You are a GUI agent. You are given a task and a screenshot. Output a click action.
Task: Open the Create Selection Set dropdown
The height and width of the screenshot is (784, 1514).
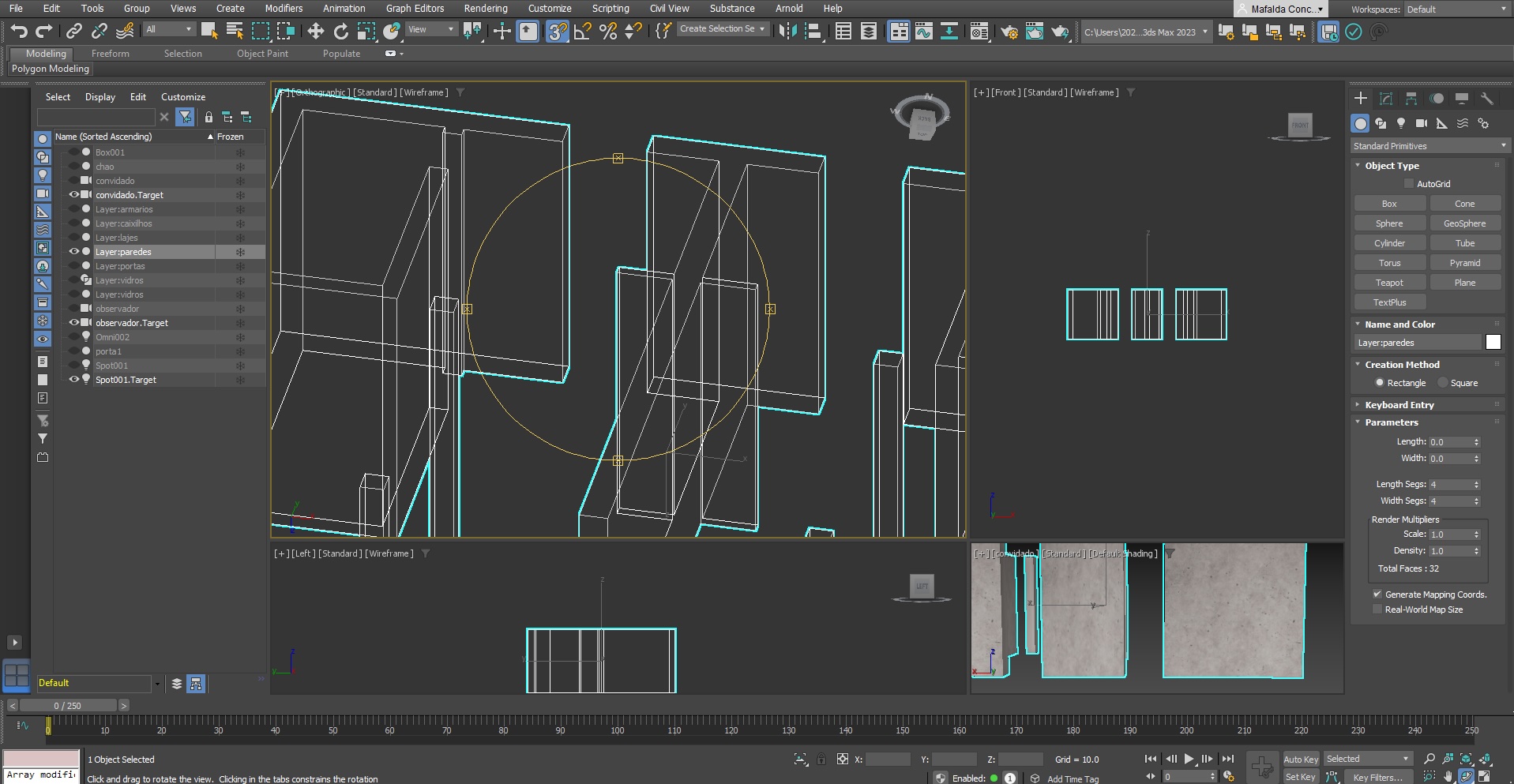pyautogui.click(x=723, y=29)
